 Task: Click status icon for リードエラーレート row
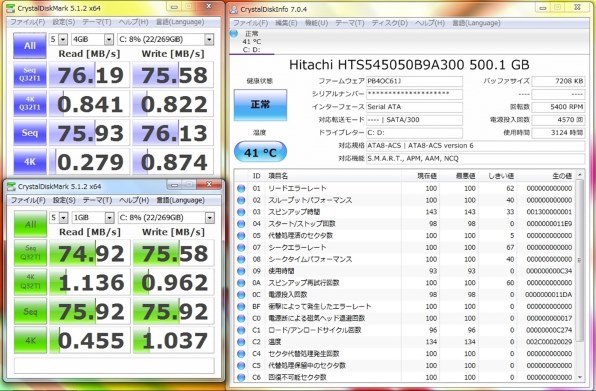pos(241,188)
